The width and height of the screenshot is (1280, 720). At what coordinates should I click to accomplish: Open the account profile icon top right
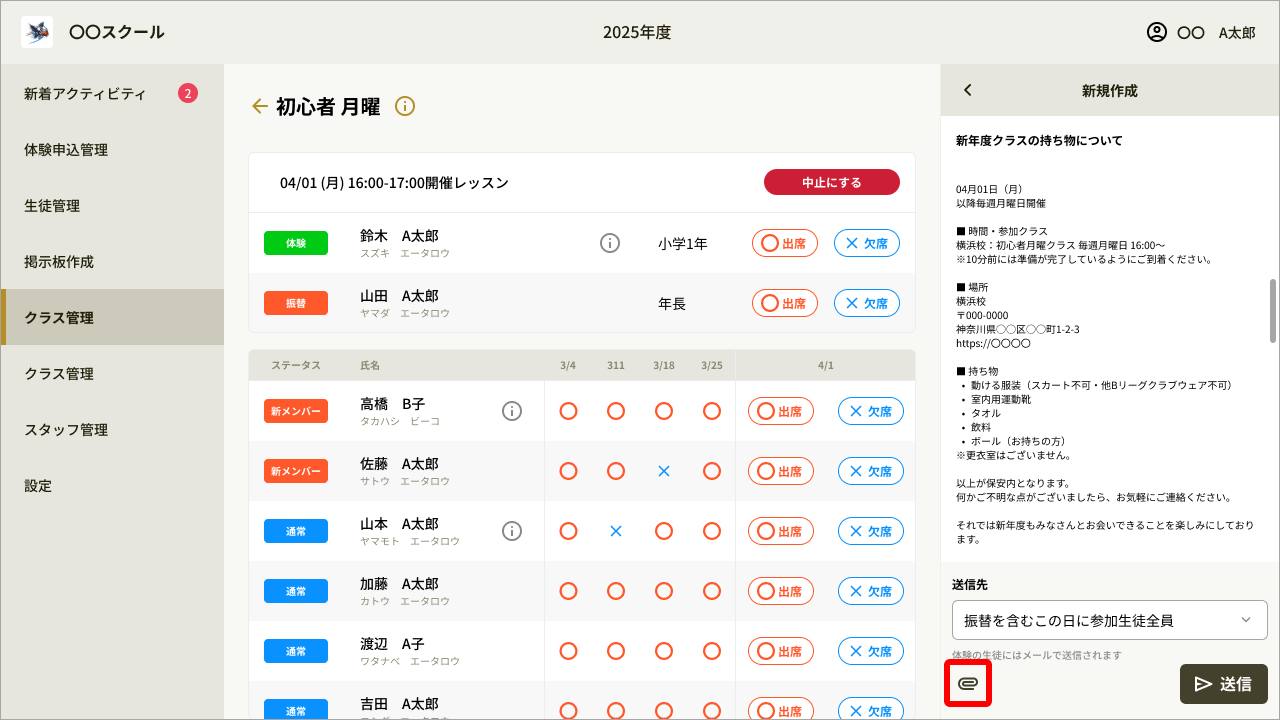pos(1155,32)
